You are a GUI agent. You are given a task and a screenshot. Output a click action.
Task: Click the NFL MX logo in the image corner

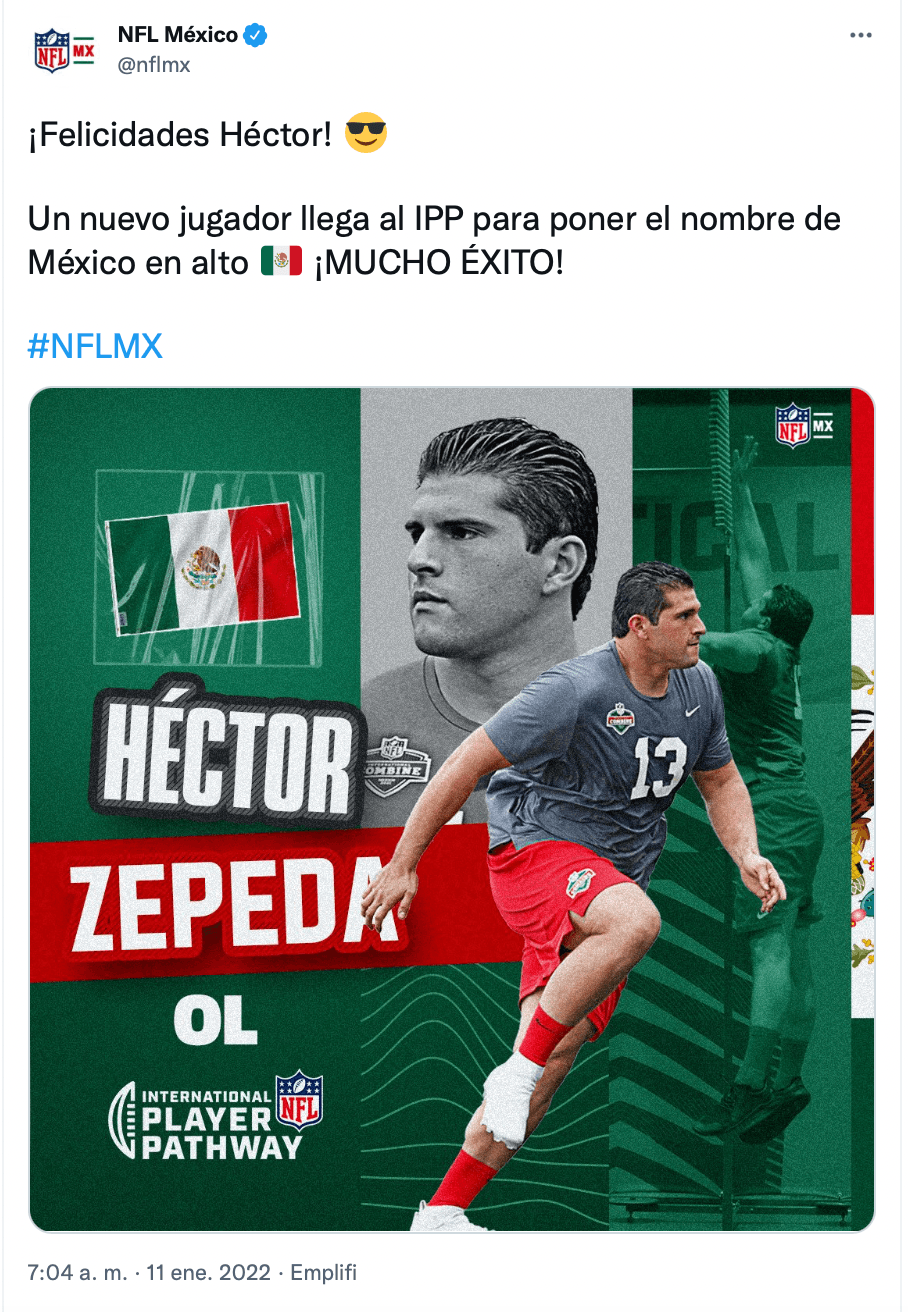804,425
